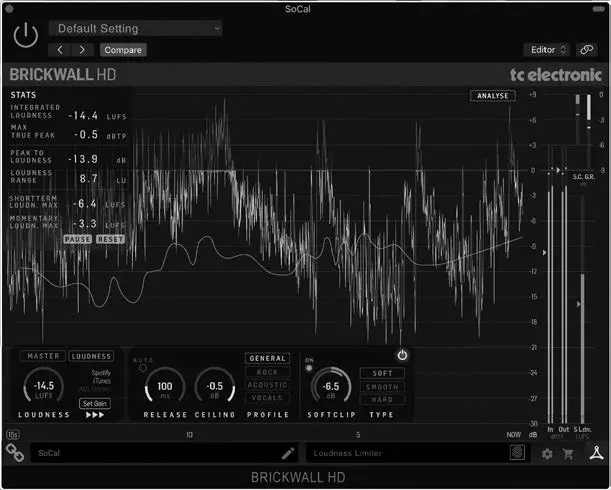This screenshot has width=611, height=490.
Task: Switch to the MASTER tab
Action: 43,356
